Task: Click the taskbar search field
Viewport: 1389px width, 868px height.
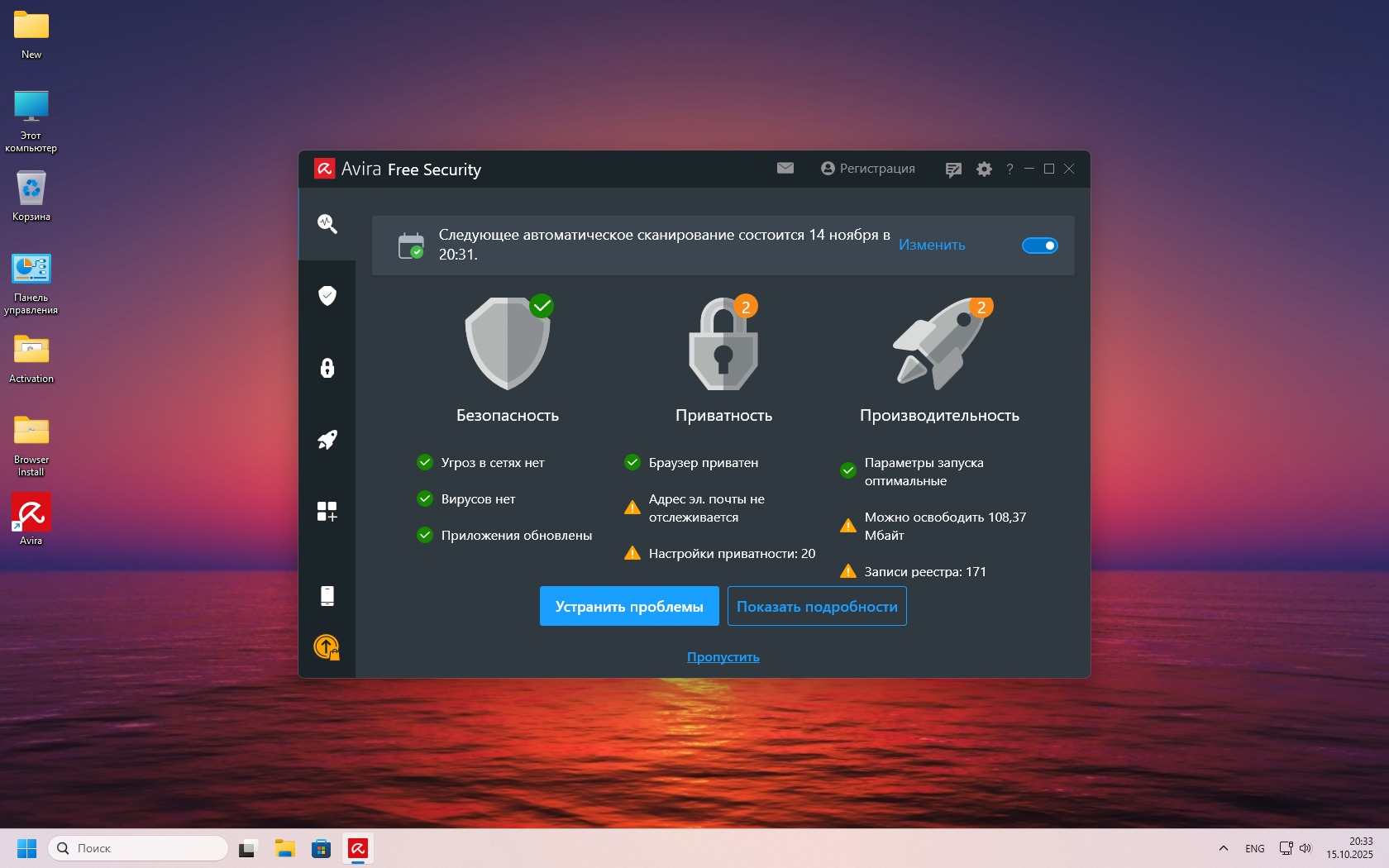Action: tap(138, 848)
